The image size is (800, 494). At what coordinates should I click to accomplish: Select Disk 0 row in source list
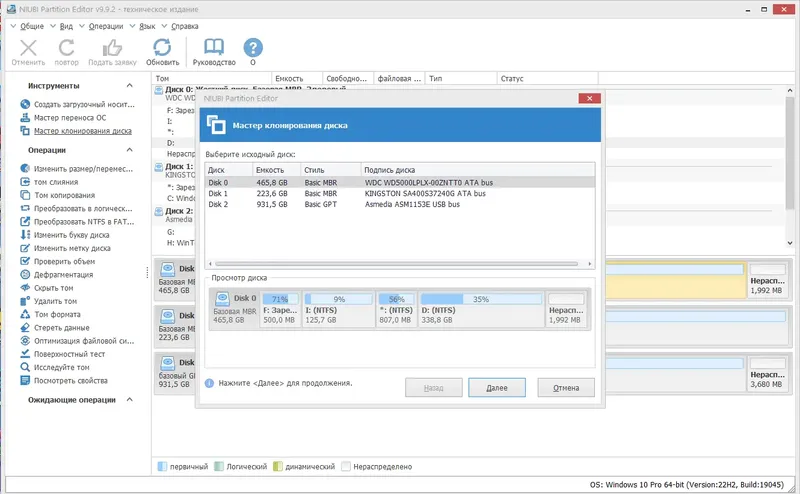coord(399,182)
